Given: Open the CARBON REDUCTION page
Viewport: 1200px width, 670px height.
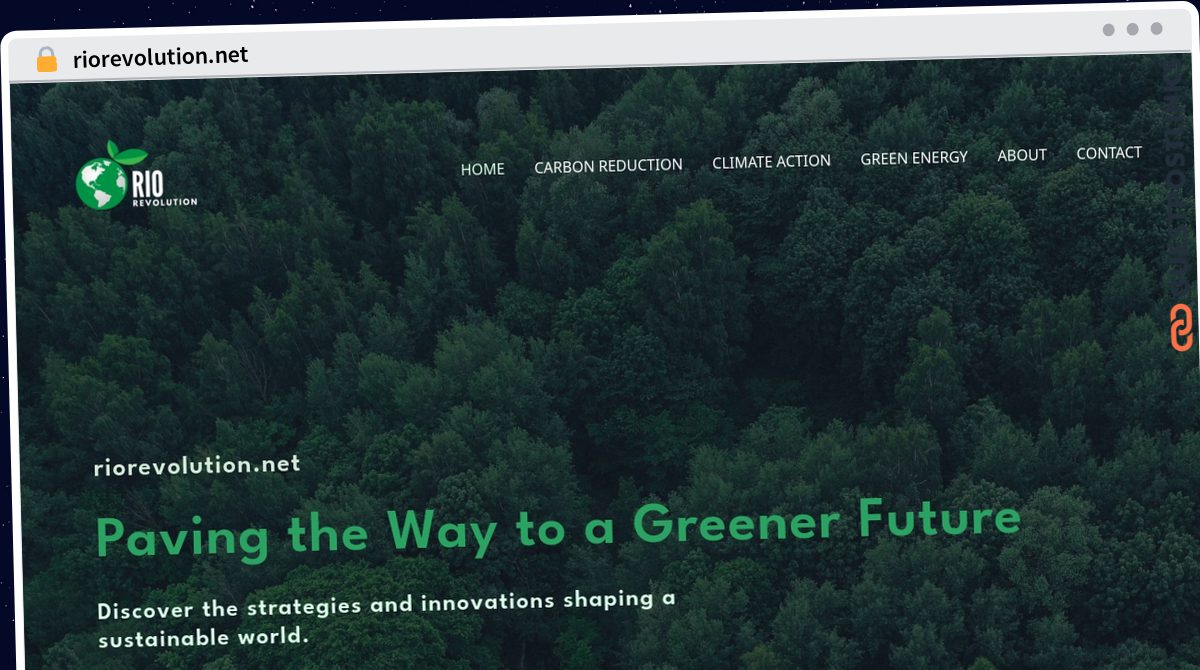Looking at the screenshot, I should (x=608, y=166).
